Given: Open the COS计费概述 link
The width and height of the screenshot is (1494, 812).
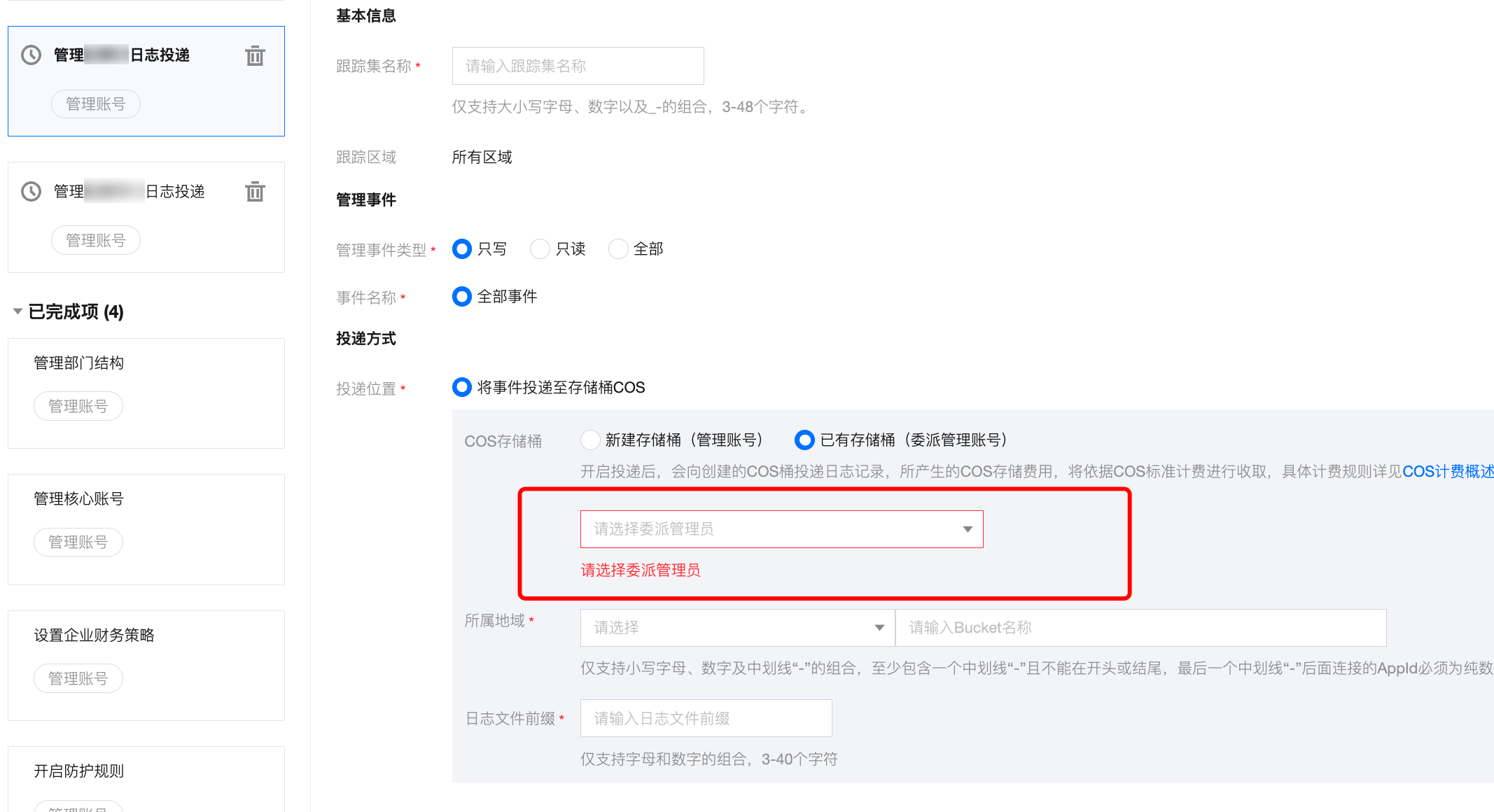Looking at the screenshot, I should click(1447, 472).
